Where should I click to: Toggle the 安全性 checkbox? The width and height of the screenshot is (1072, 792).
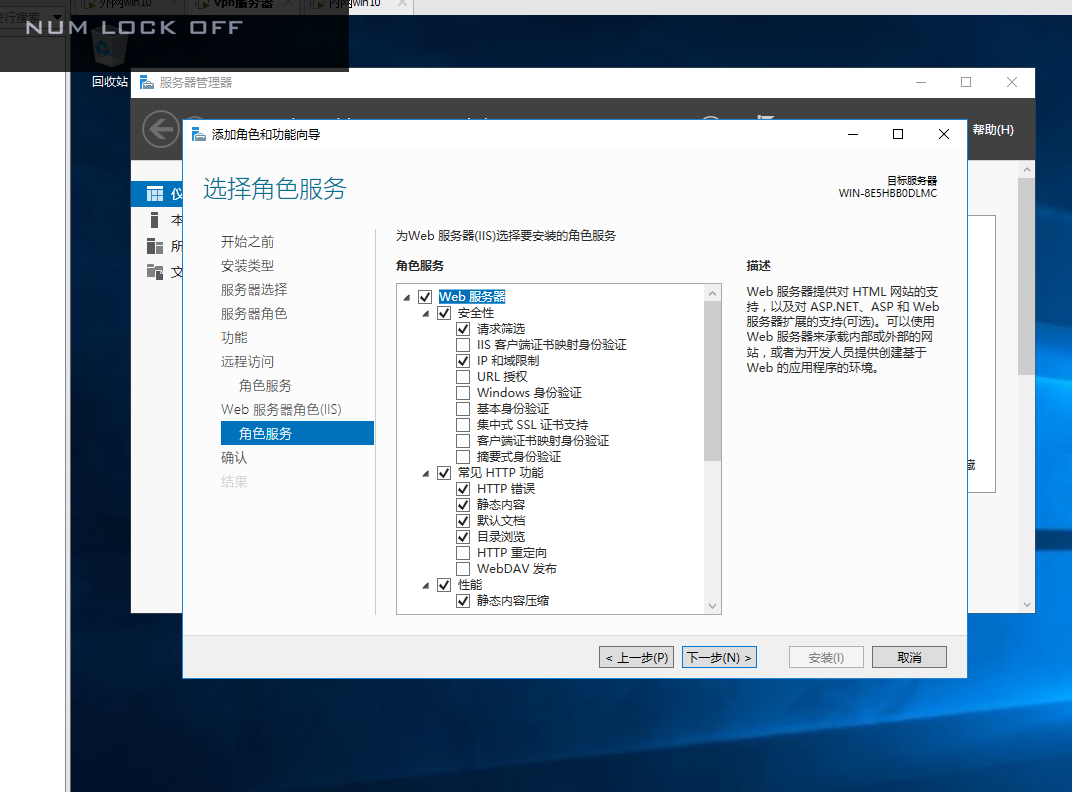pos(444,313)
